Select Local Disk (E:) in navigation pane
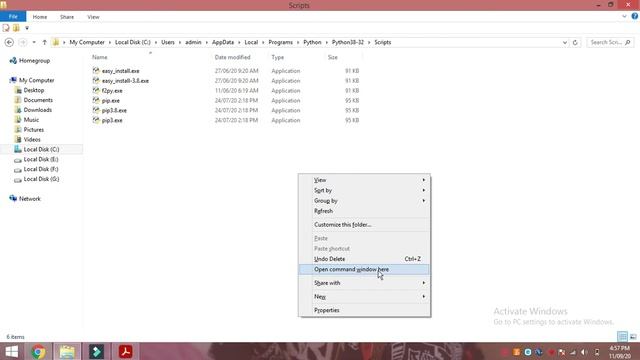The width and height of the screenshot is (640, 360). (x=41, y=159)
